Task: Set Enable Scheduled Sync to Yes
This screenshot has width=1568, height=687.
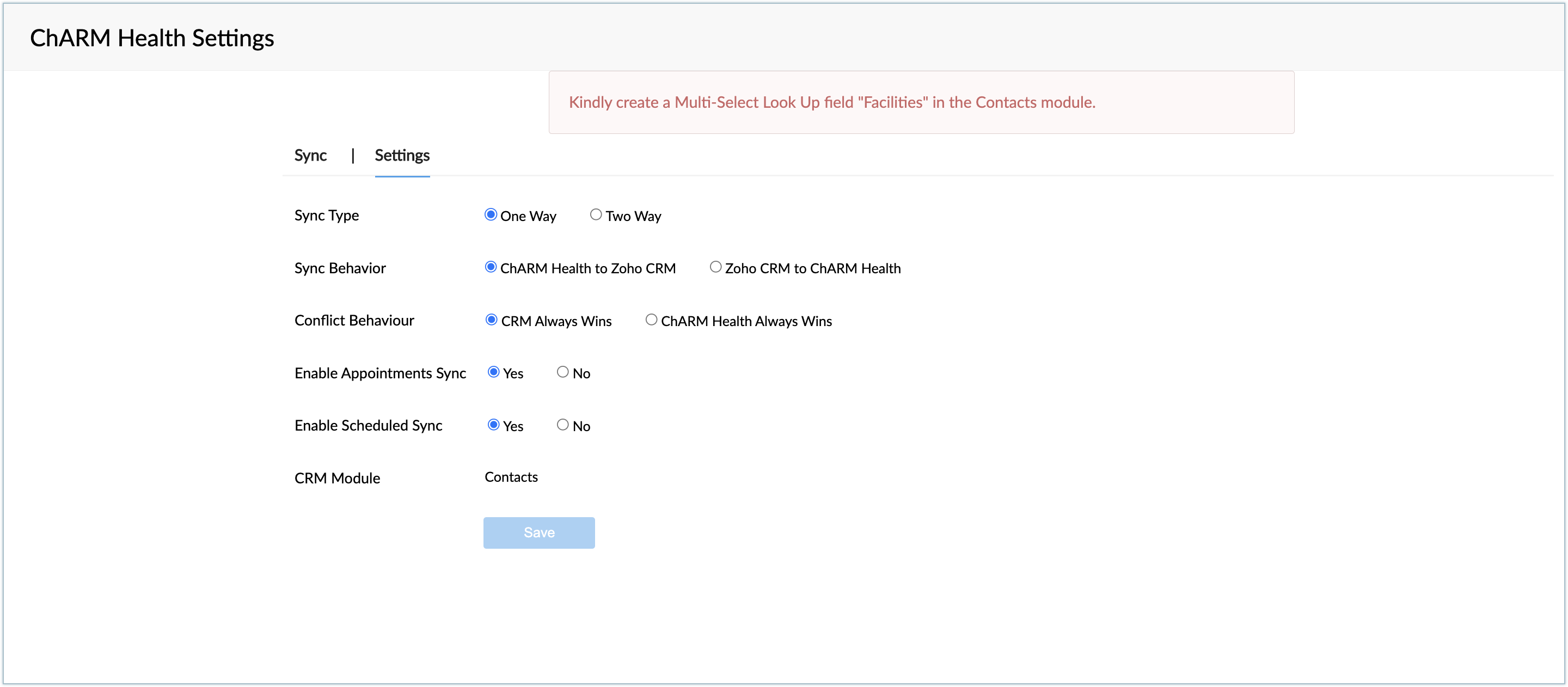Action: pos(494,425)
